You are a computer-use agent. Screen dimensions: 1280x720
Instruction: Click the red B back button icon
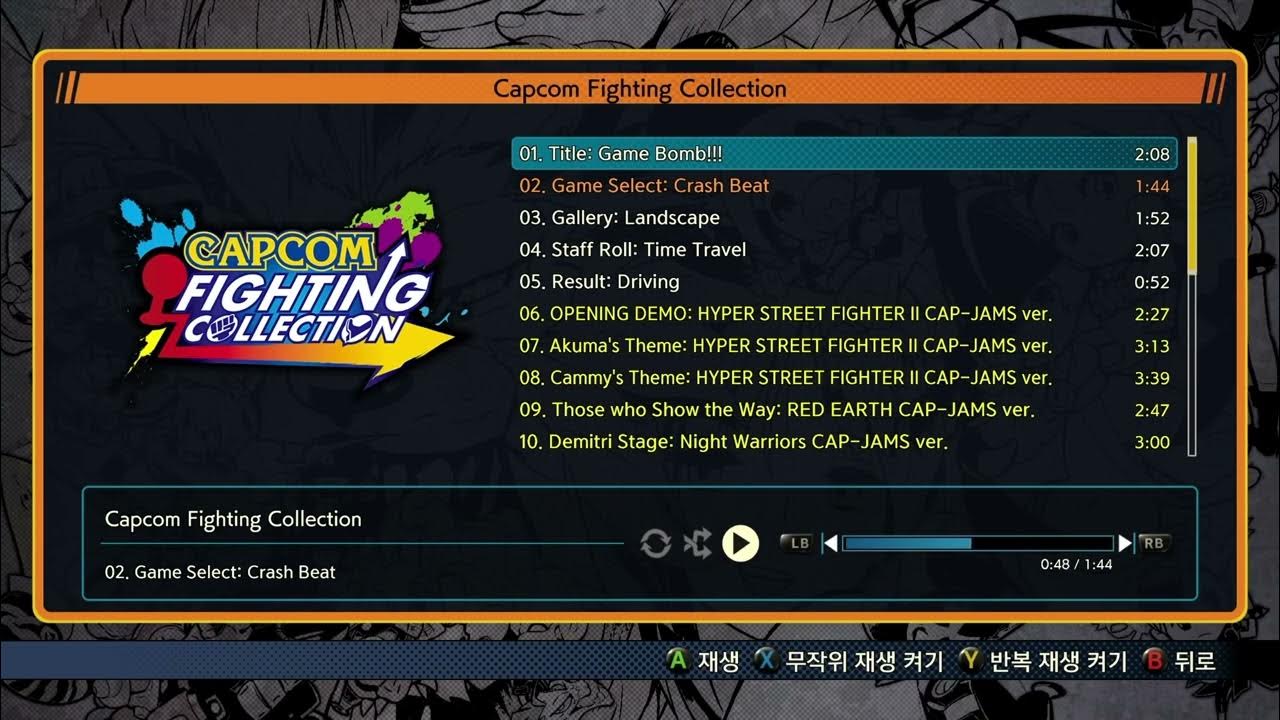tap(1154, 660)
